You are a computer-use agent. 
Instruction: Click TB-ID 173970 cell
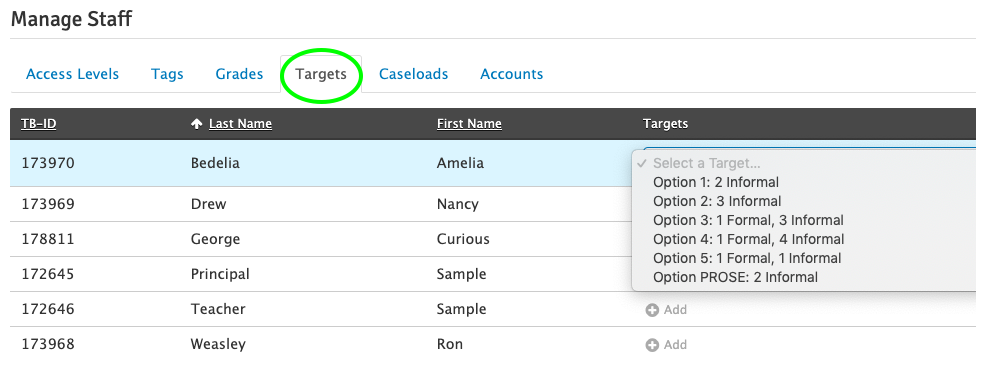click(x=48, y=163)
